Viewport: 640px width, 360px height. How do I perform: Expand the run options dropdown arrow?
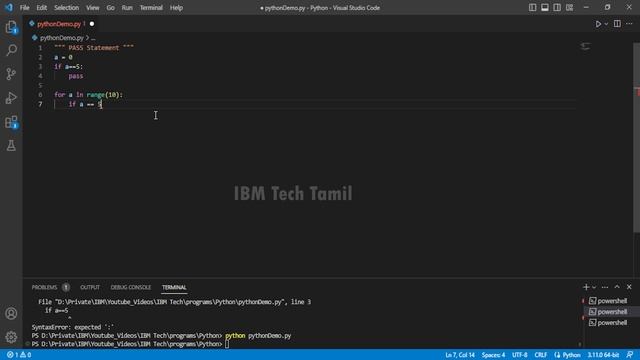tap(606, 24)
